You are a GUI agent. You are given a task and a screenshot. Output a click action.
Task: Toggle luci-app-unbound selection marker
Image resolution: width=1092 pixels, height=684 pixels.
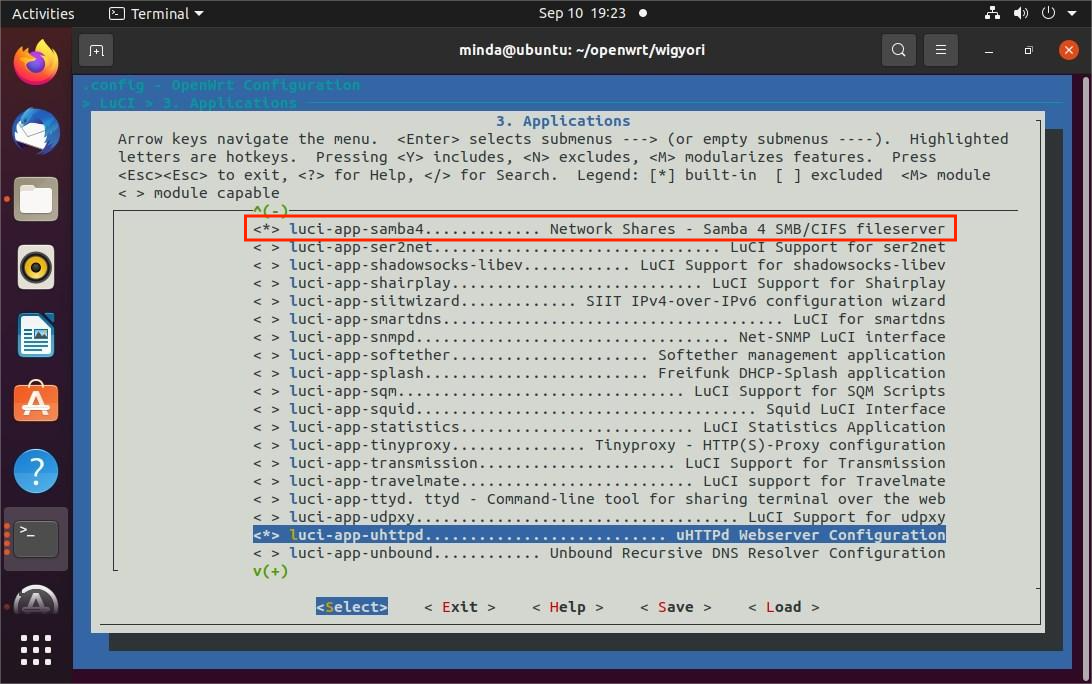click(x=266, y=553)
